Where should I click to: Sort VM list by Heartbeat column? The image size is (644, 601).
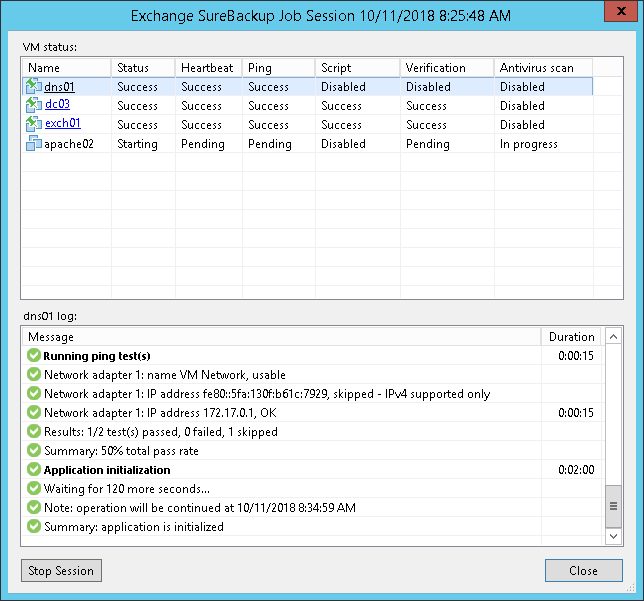point(207,68)
